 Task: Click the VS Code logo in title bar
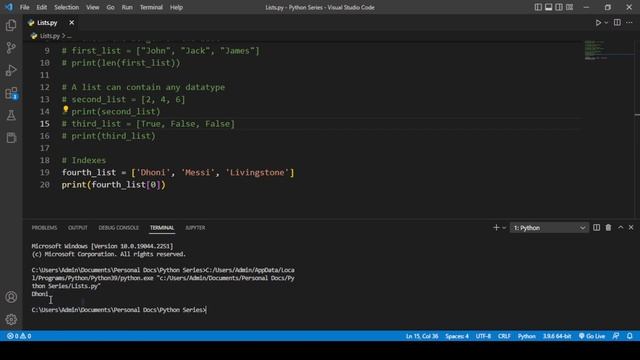(x=9, y=7)
